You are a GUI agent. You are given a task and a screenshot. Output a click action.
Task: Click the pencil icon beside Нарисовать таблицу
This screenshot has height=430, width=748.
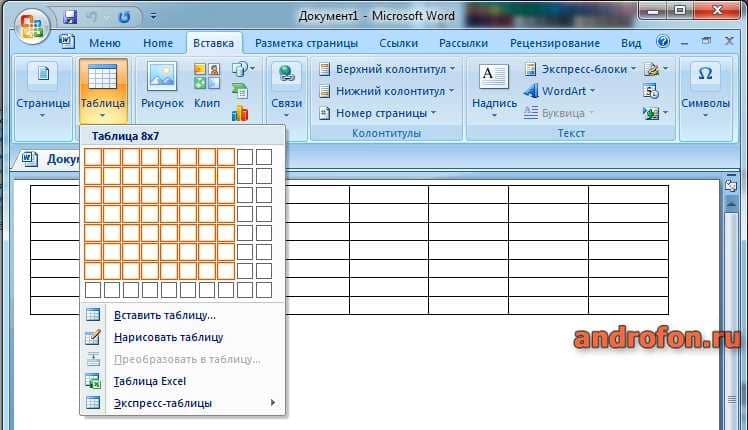click(x=93, y=337)
